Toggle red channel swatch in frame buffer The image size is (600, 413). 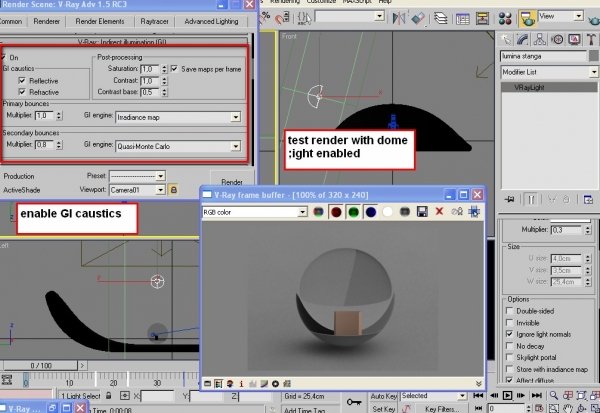(x=336, y=212)
